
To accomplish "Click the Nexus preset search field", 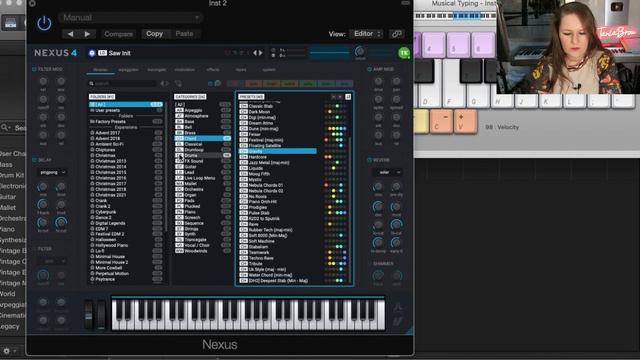I will click(x=122, y=83).
